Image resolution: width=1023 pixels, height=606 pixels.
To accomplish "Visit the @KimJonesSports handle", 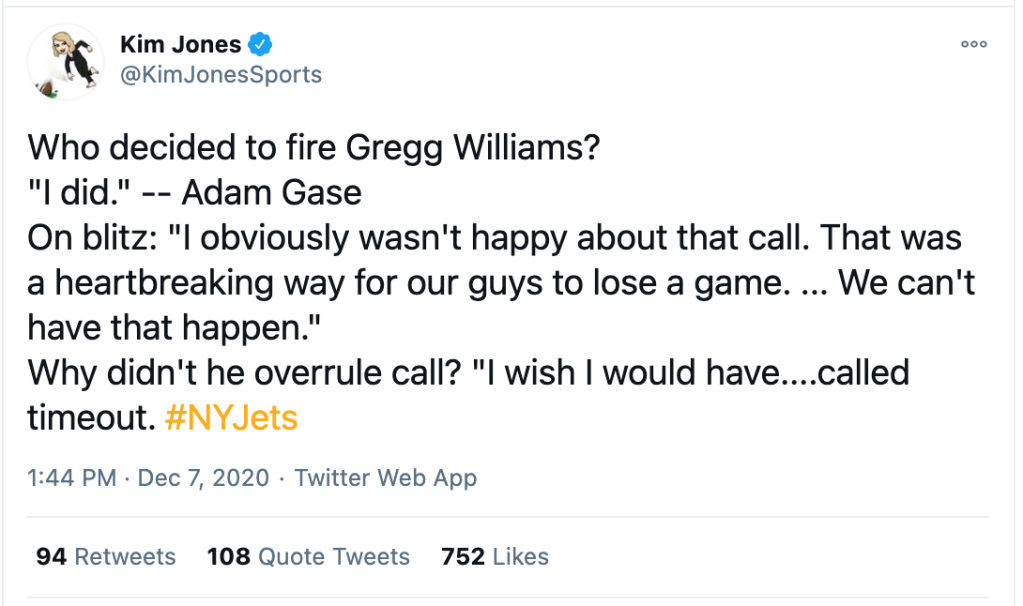I will pyautogui.click(x=220, y=75).
